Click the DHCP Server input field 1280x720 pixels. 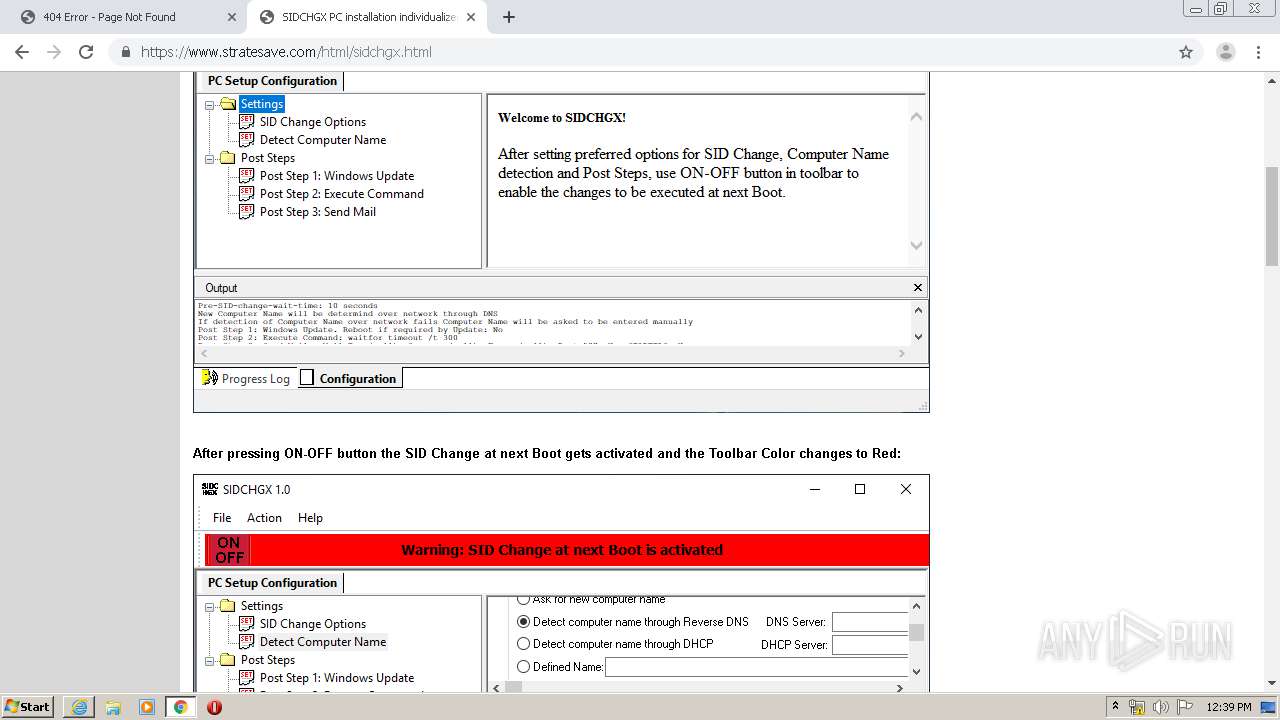pyautogui.click(x=870, y=645)
